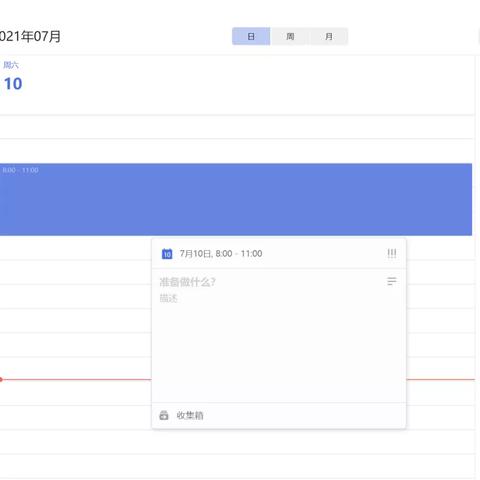Click the inbox icon in popup footer
The image size is (480, 480).
click(x=164, y=415)
